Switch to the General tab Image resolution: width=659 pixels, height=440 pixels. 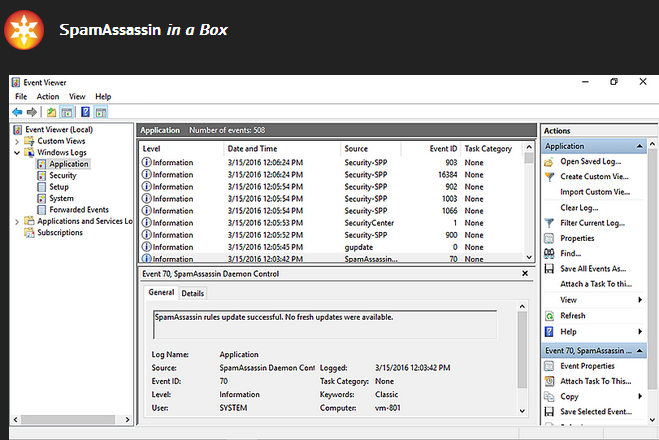click(161, 292)
